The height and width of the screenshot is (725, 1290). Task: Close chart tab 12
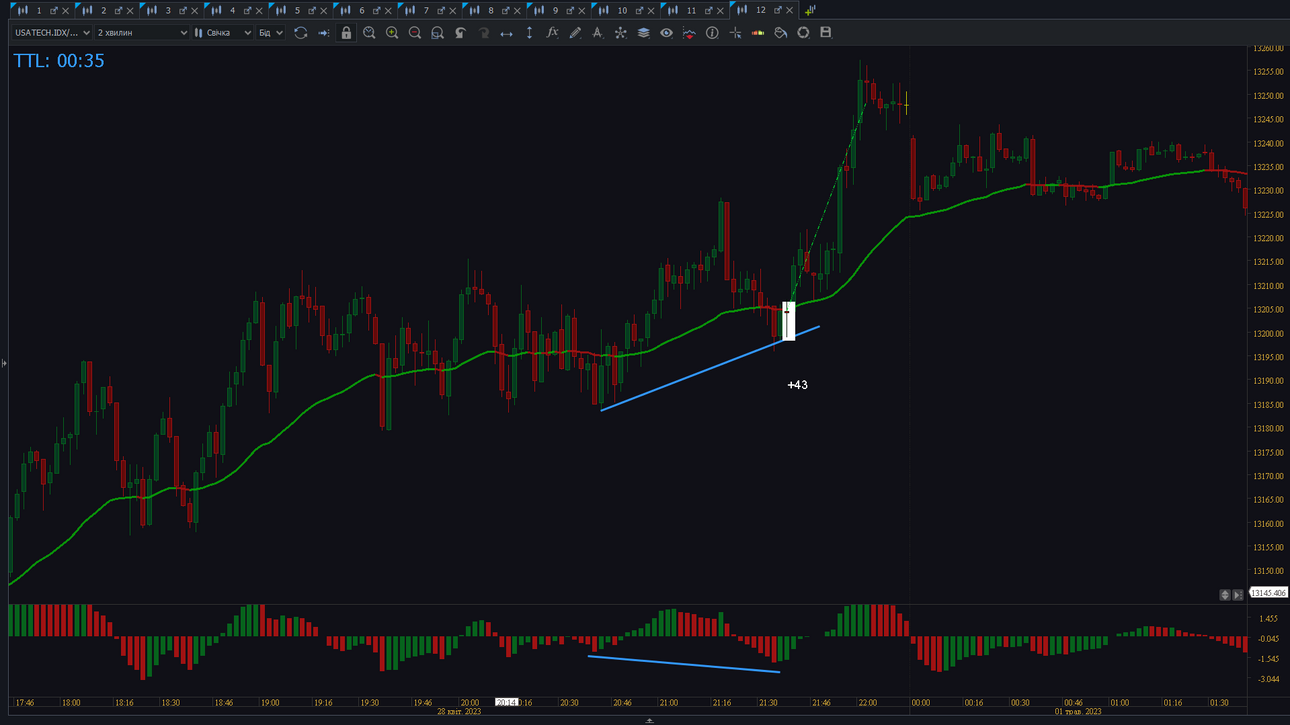tap(790, 11)
